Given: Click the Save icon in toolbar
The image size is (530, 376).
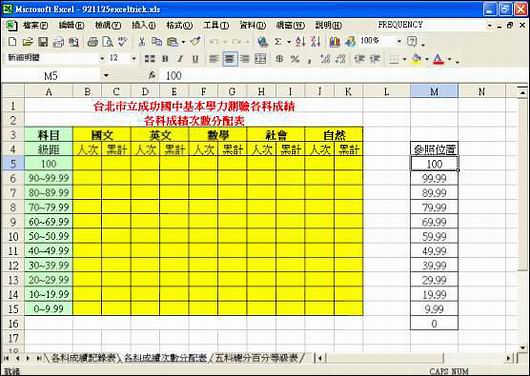Looking at the screenshot, I should pyautogui.click(x=43, y=42).
